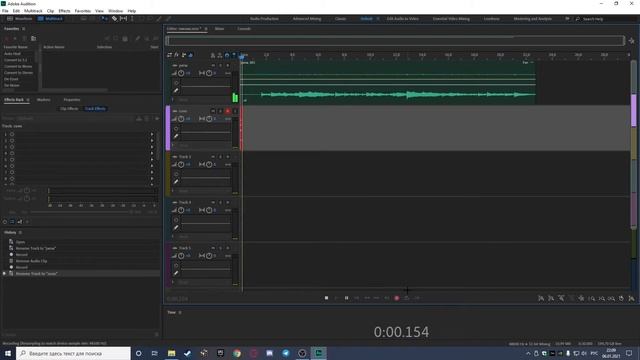
Task: Switch to the Properties tab
Action: (x=72, y=100)
